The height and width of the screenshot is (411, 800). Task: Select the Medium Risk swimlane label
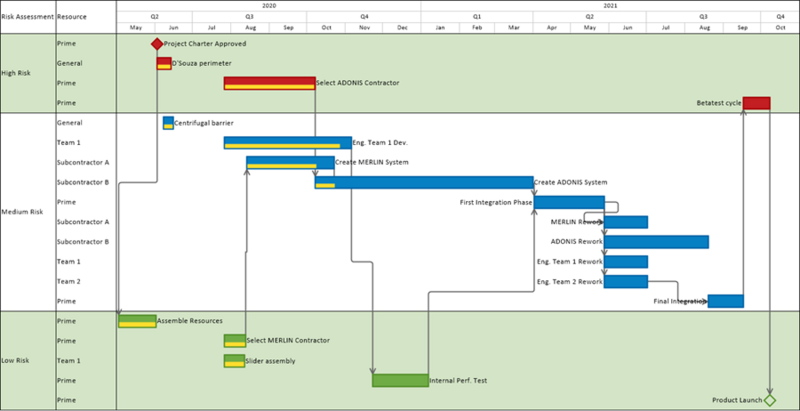(22, 212)
